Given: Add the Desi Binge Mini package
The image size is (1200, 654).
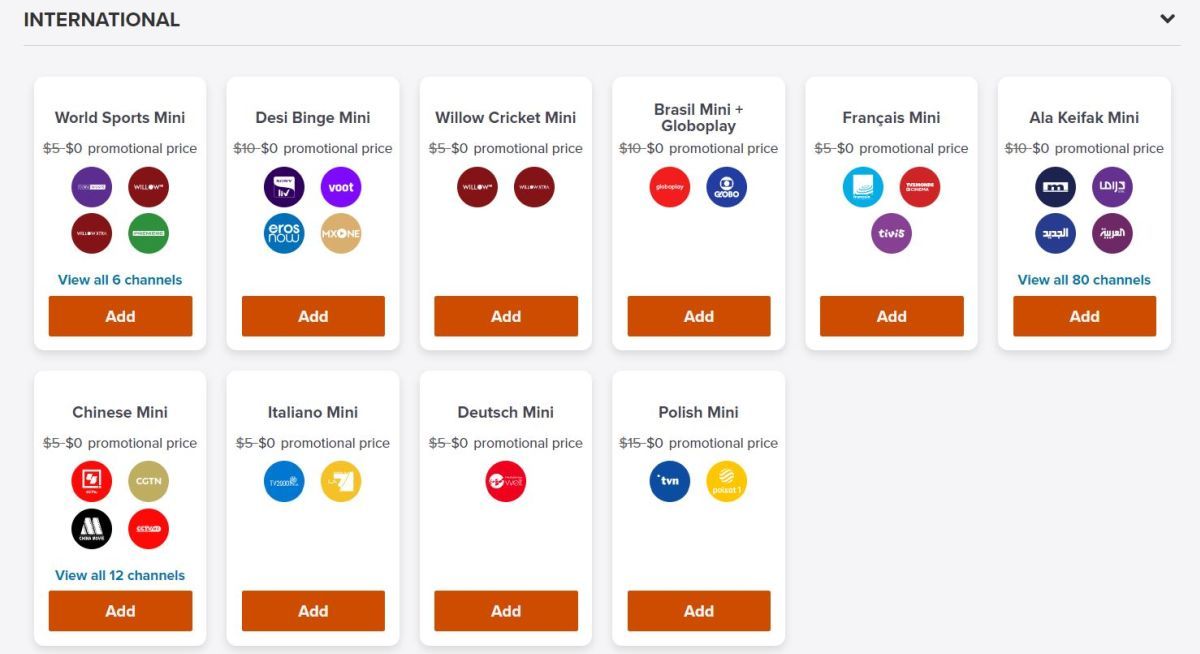Looking at the screenshot, I should point(313,316).
